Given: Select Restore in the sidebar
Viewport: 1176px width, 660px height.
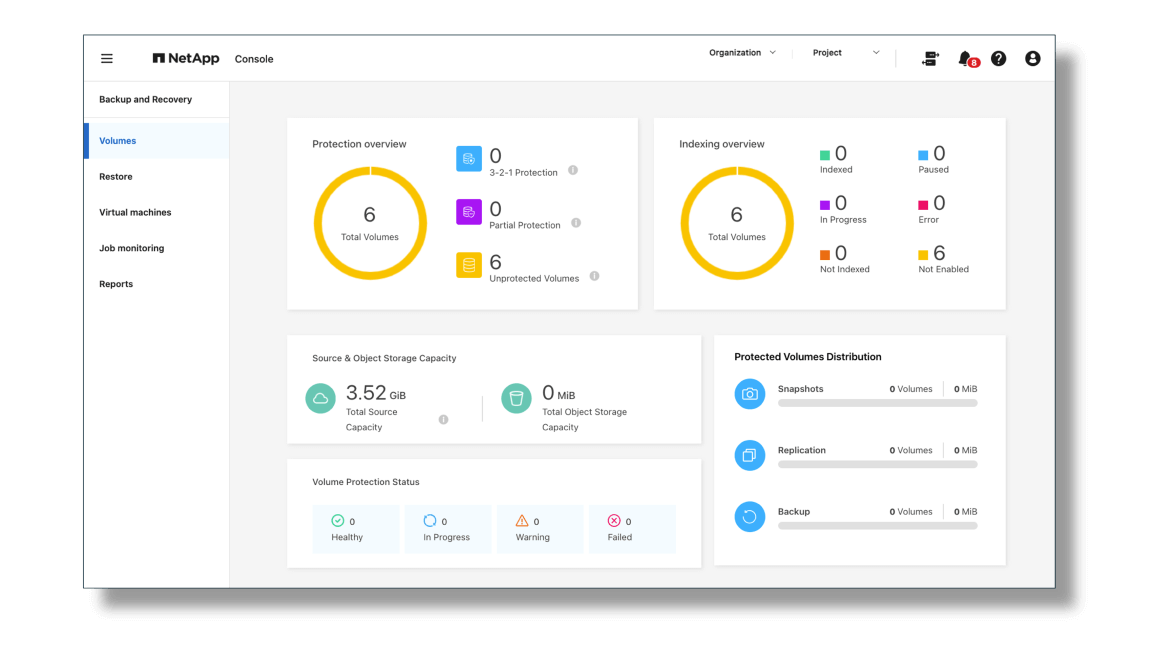Looking at the screenshot, I should (x=116, y=177).
